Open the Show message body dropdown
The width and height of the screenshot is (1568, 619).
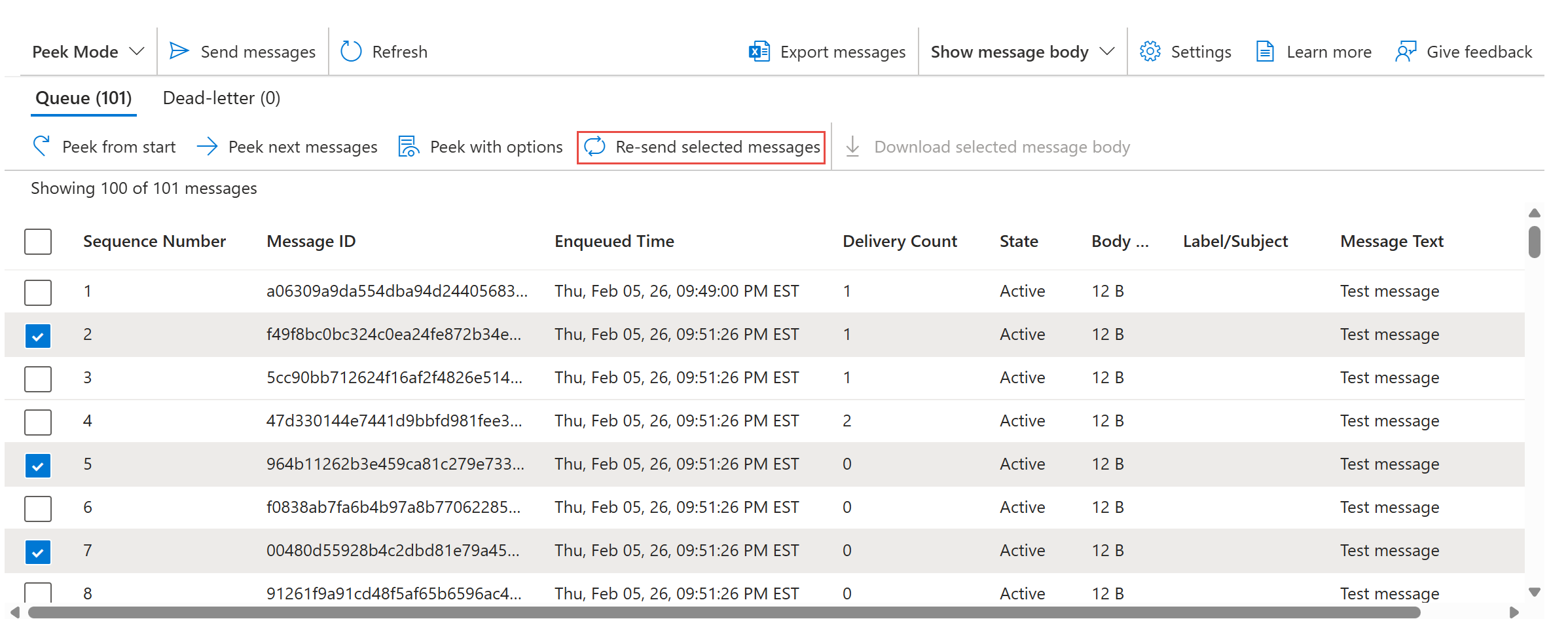tap(1022, 51)
